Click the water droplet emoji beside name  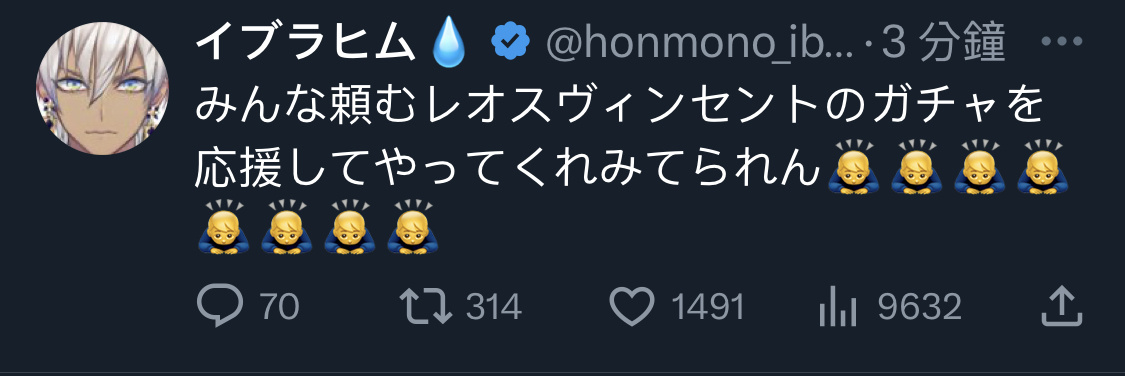[x=450, y=44]
